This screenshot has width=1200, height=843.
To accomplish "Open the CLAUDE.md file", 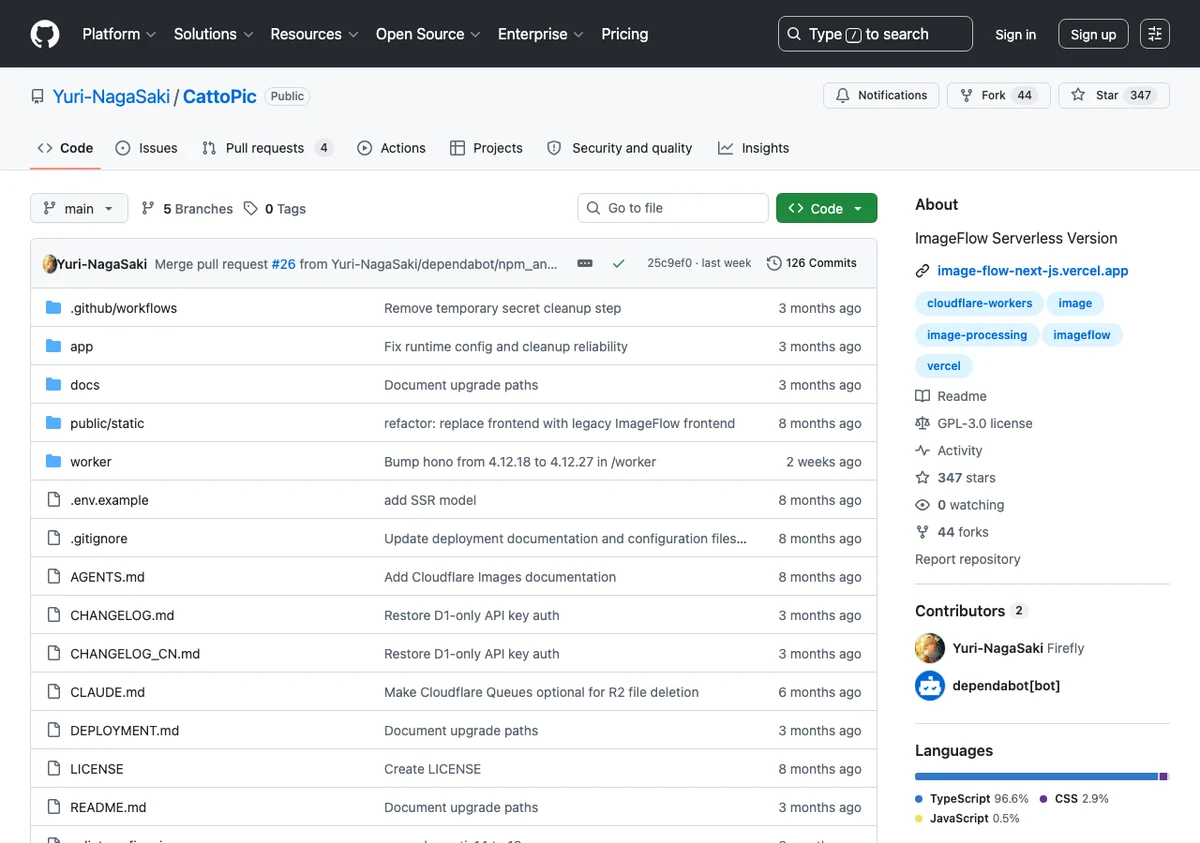I will pyautogui.click(x=108, y=692).
